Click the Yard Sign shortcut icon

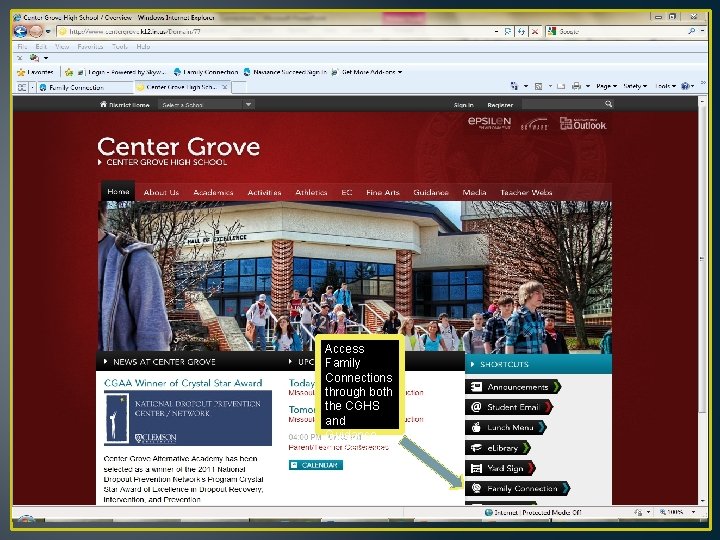[x=476, y=468]
